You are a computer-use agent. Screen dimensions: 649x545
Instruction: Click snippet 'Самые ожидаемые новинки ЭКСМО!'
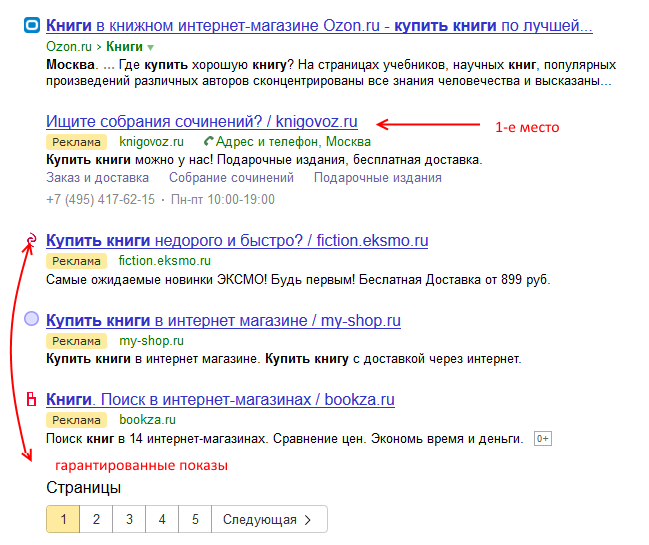point(298,280)
